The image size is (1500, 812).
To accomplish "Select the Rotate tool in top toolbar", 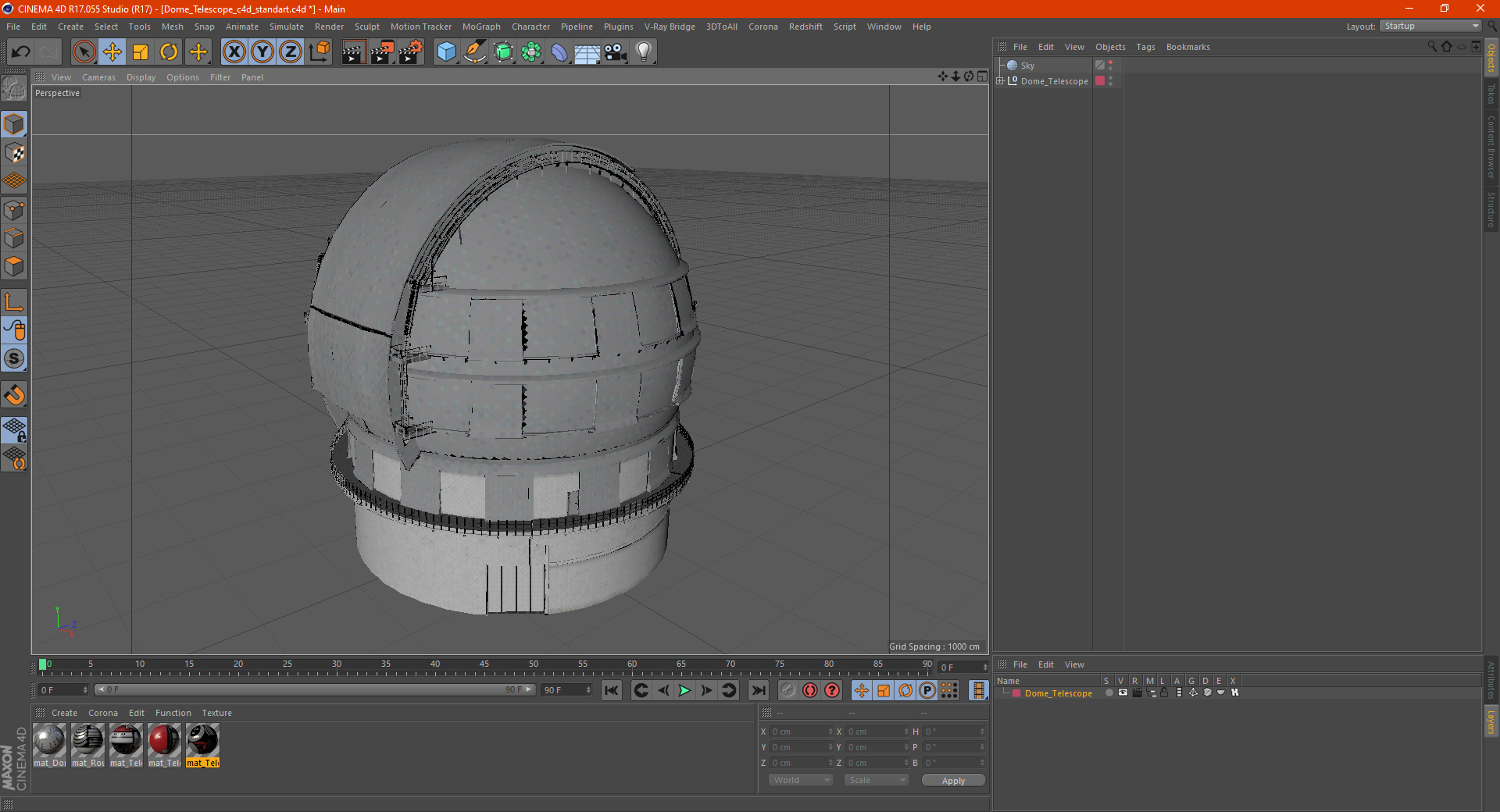I will point(169,52).
